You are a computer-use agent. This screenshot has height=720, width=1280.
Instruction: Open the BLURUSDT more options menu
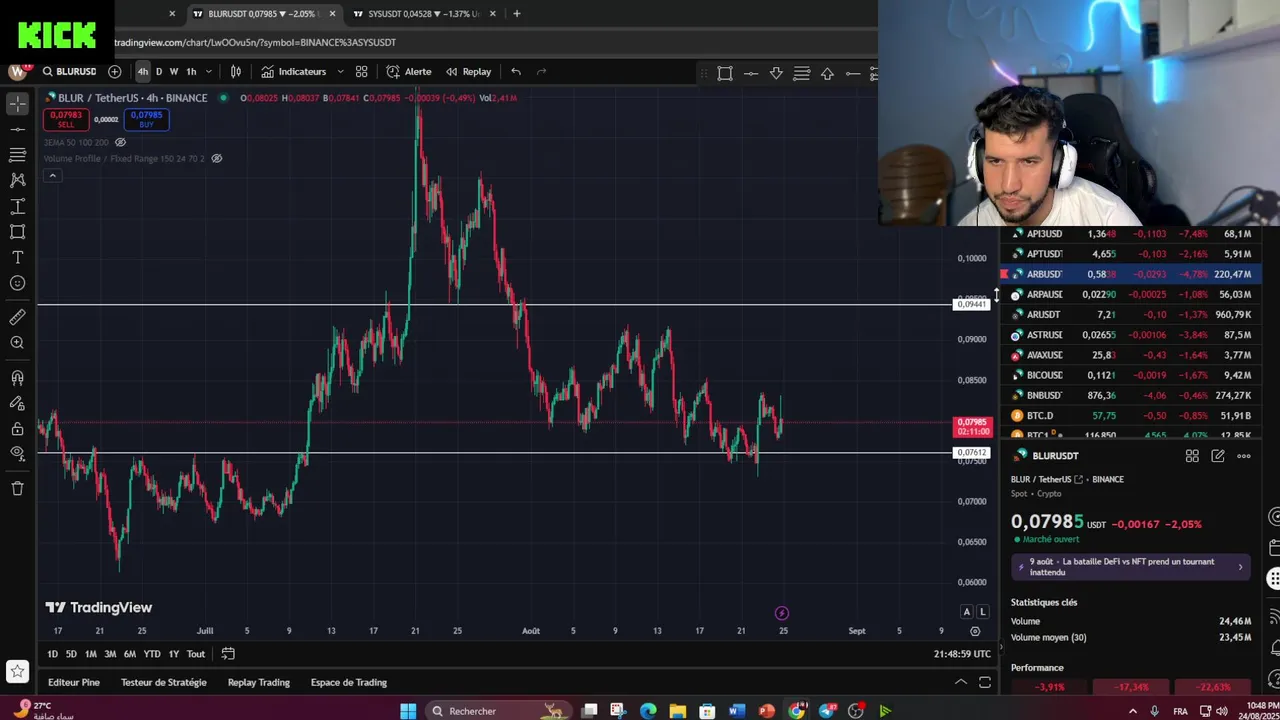point(1244,456)
